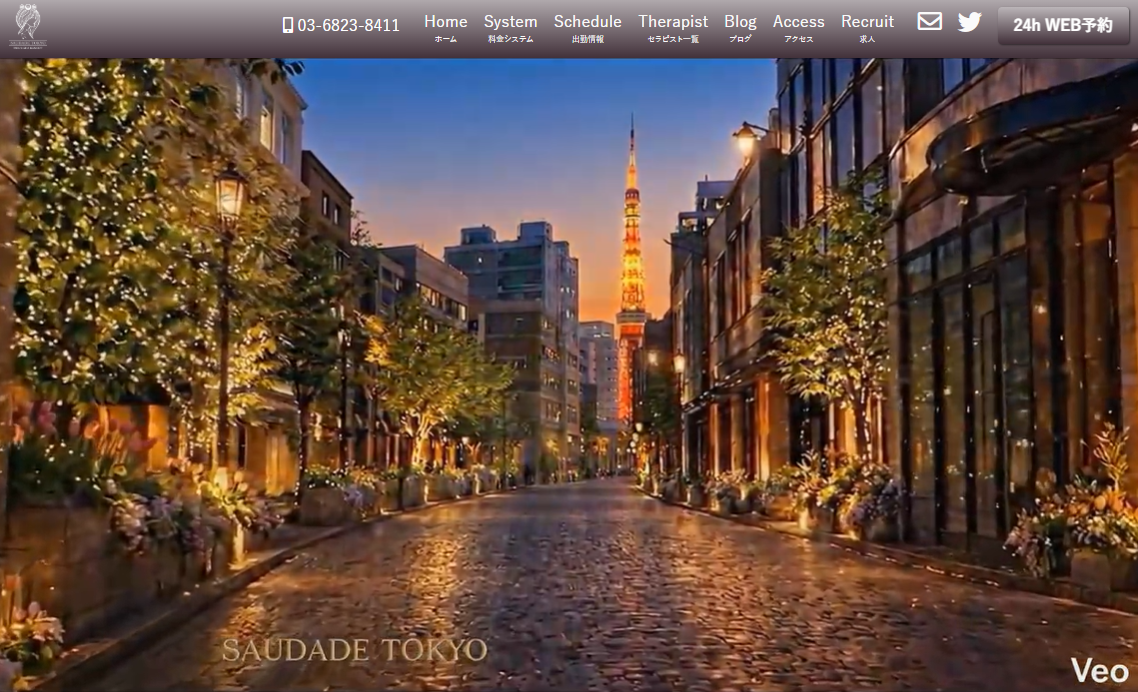Image resolution: width=1138 pixels, height=692 pixels.
Task: Open the Twitter bird icon
Action: point(970,22)
